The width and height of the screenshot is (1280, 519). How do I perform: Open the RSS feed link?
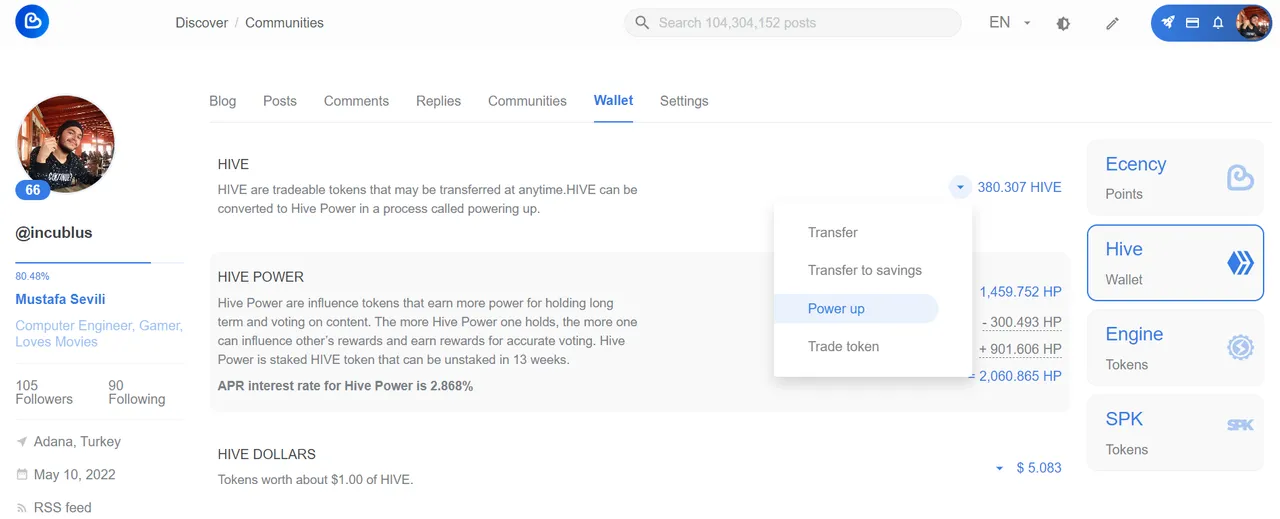click(62, 507)
